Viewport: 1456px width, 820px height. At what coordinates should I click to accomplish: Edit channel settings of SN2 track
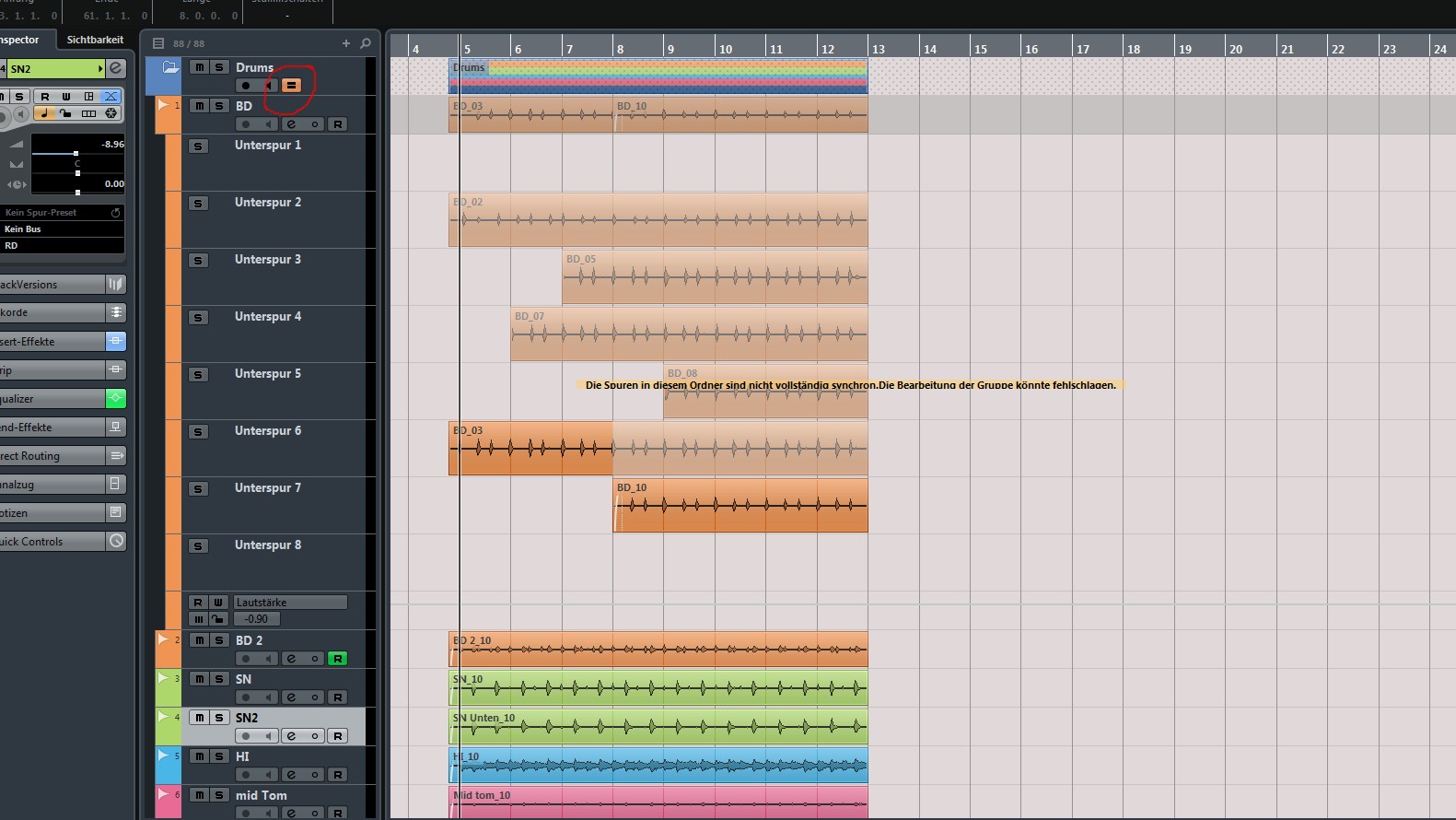pyautogui.click(x=291, y=736)
